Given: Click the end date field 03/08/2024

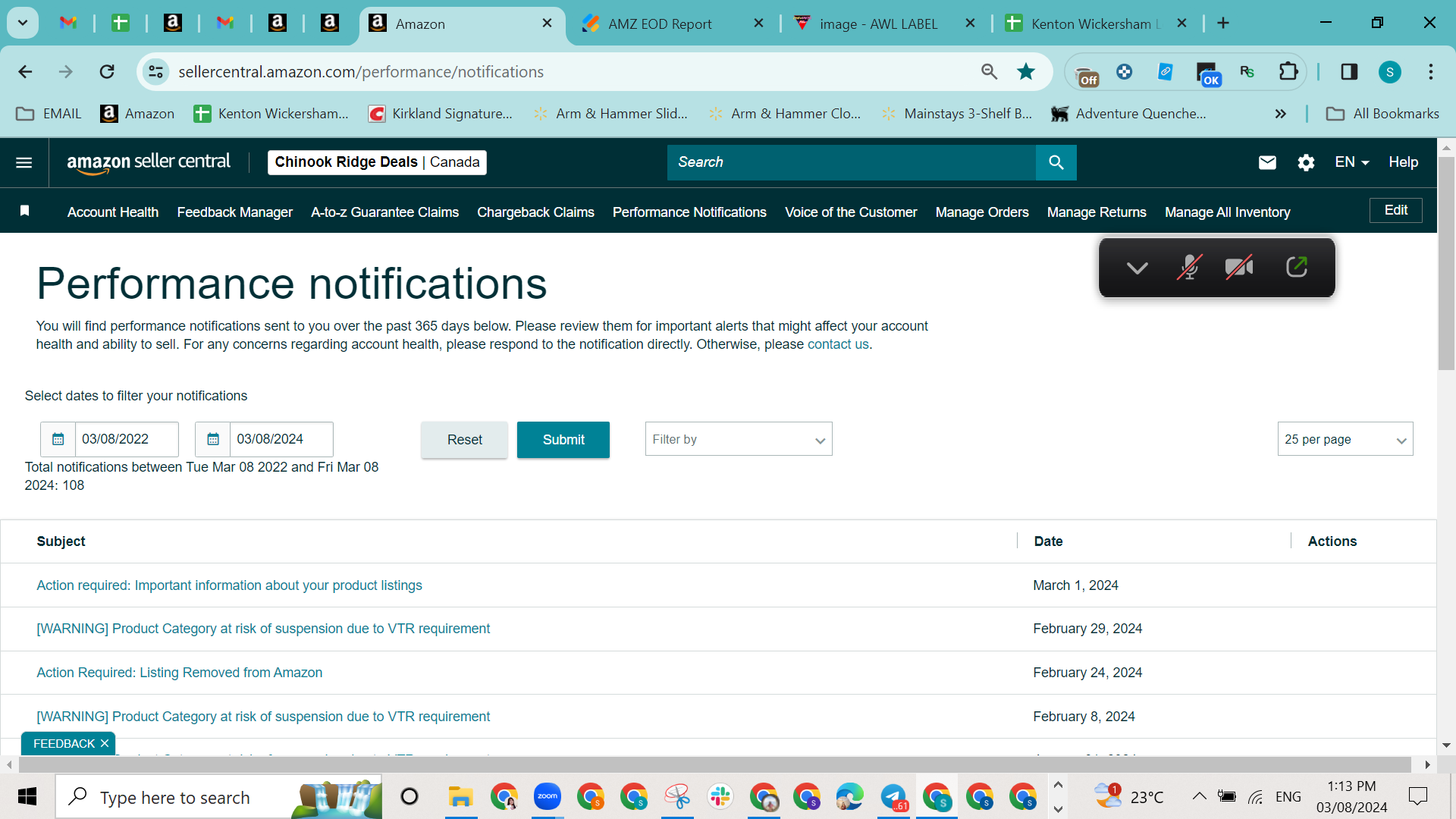Looking at the screenshot, I should [281, 439].
